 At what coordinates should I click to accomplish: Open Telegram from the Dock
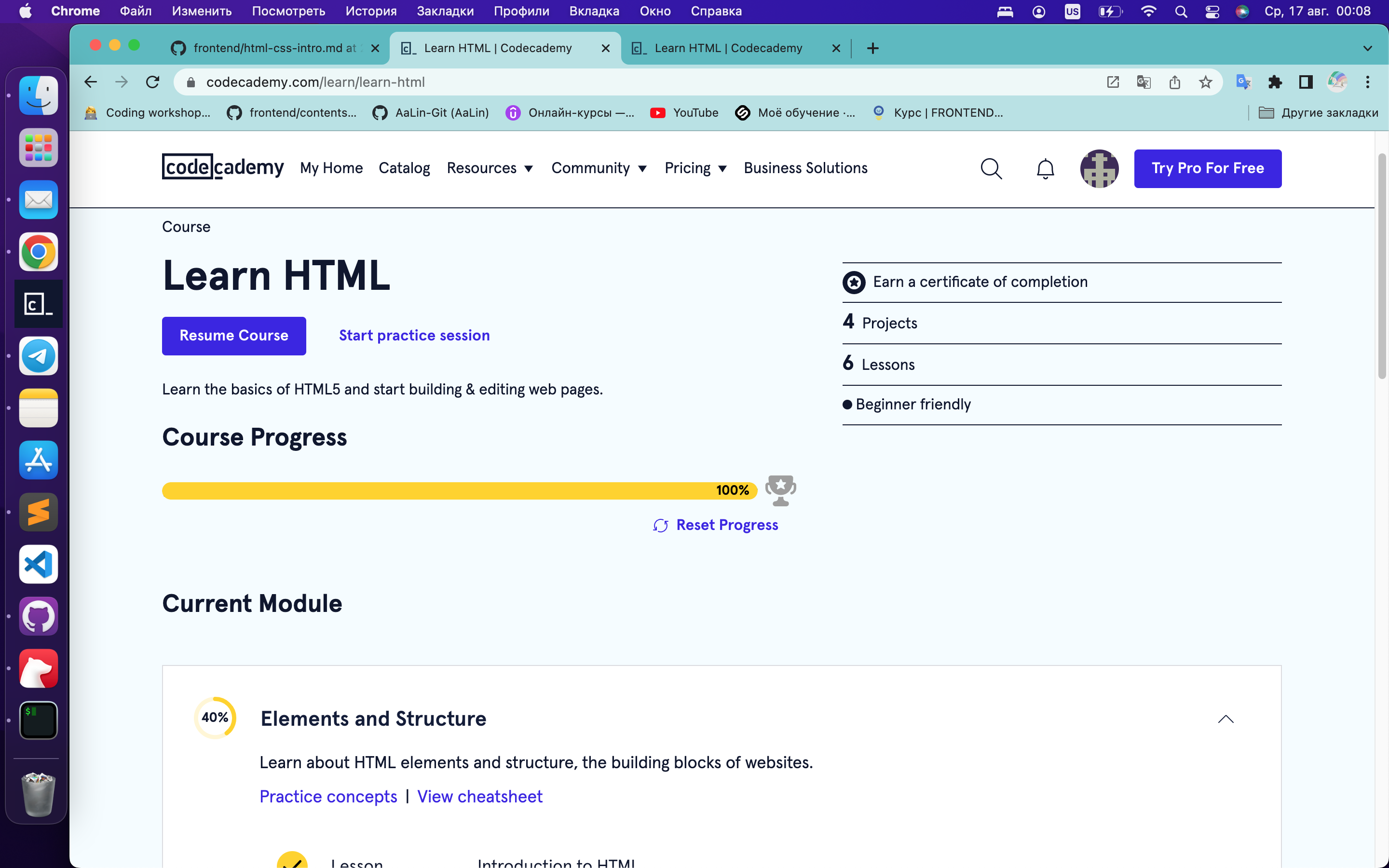(x=39, y=356)
